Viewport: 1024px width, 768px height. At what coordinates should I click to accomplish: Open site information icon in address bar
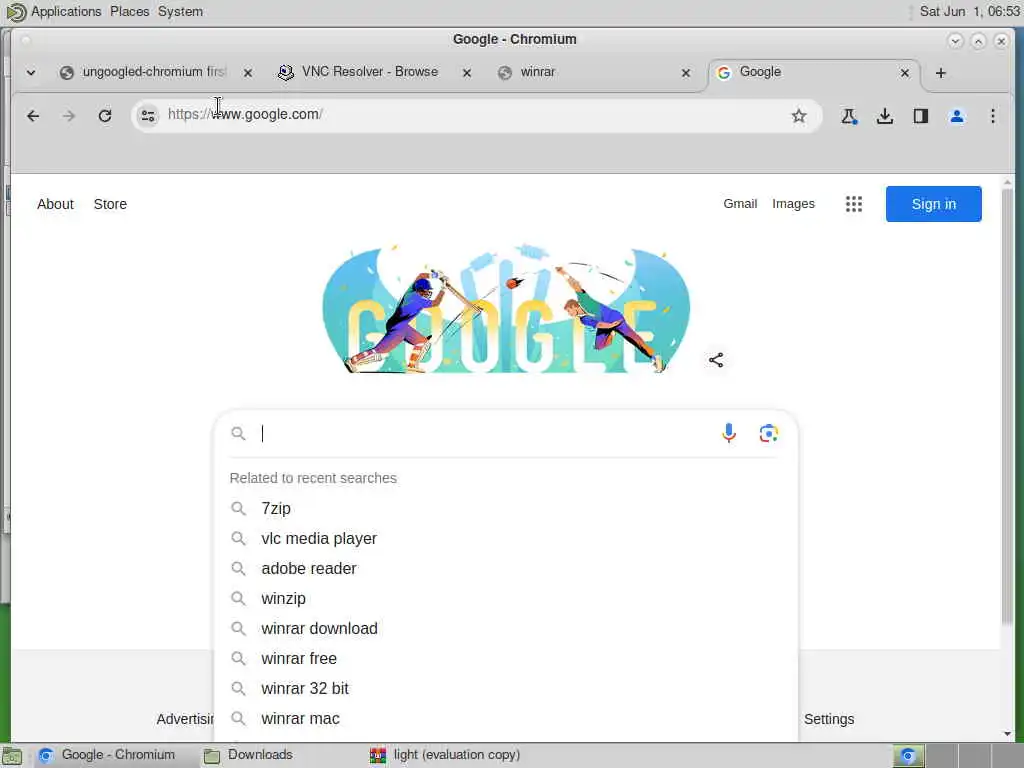click(148, 116)
